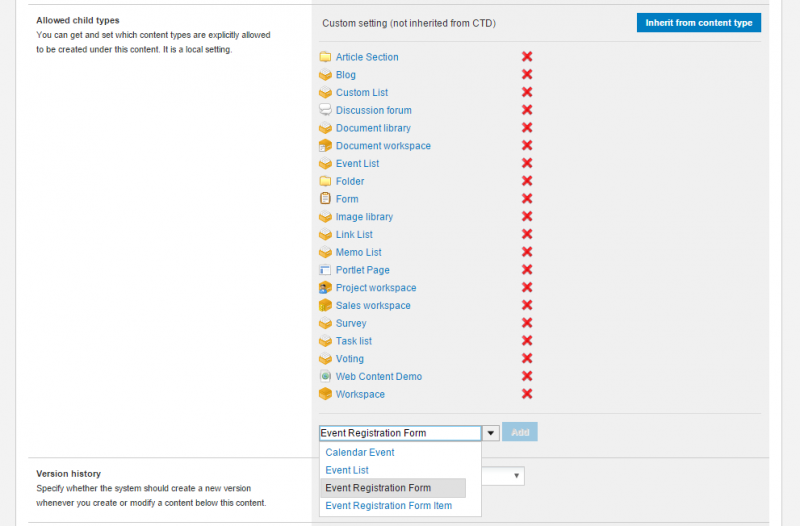Open the Link List link
The image size is (800, 526).
click(354, 235)
